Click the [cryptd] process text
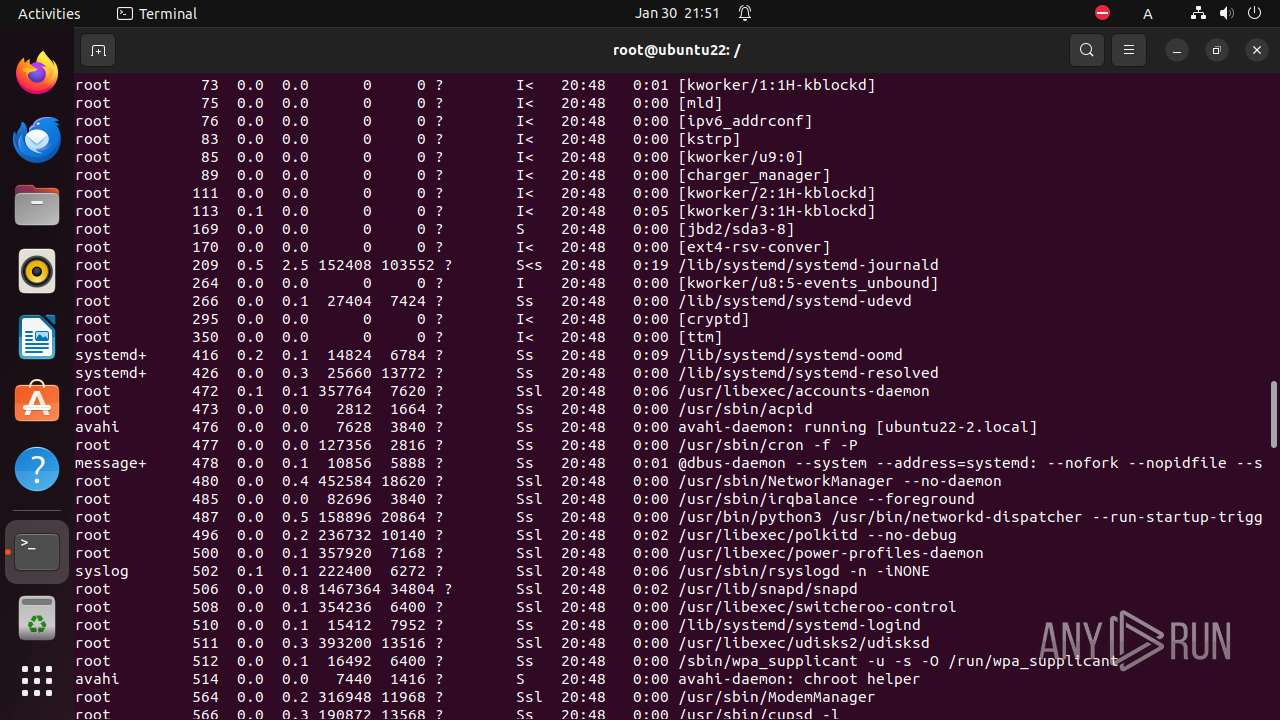1280x720 pixels. click(x=714, y=319)
